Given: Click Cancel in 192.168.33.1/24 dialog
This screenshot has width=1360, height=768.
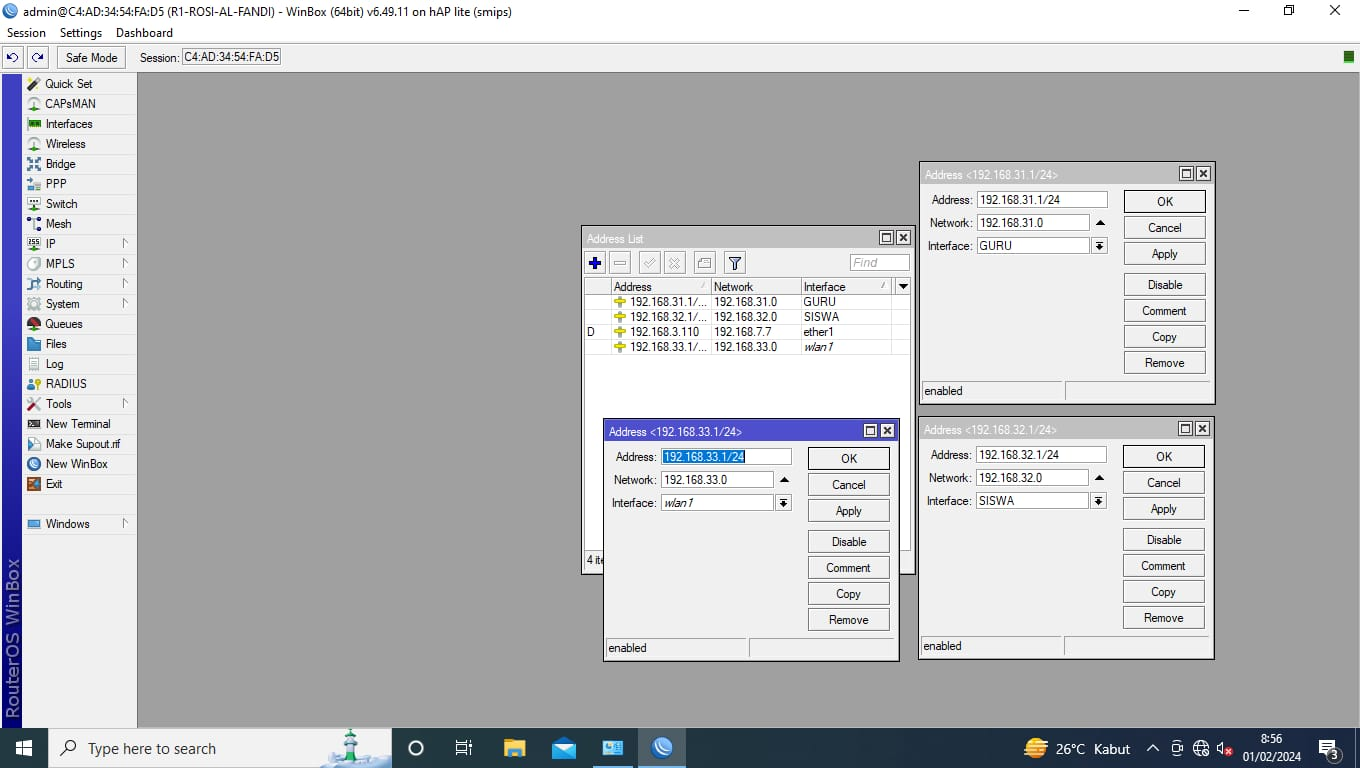Looking at the screenshot, I should pos(849,484).
